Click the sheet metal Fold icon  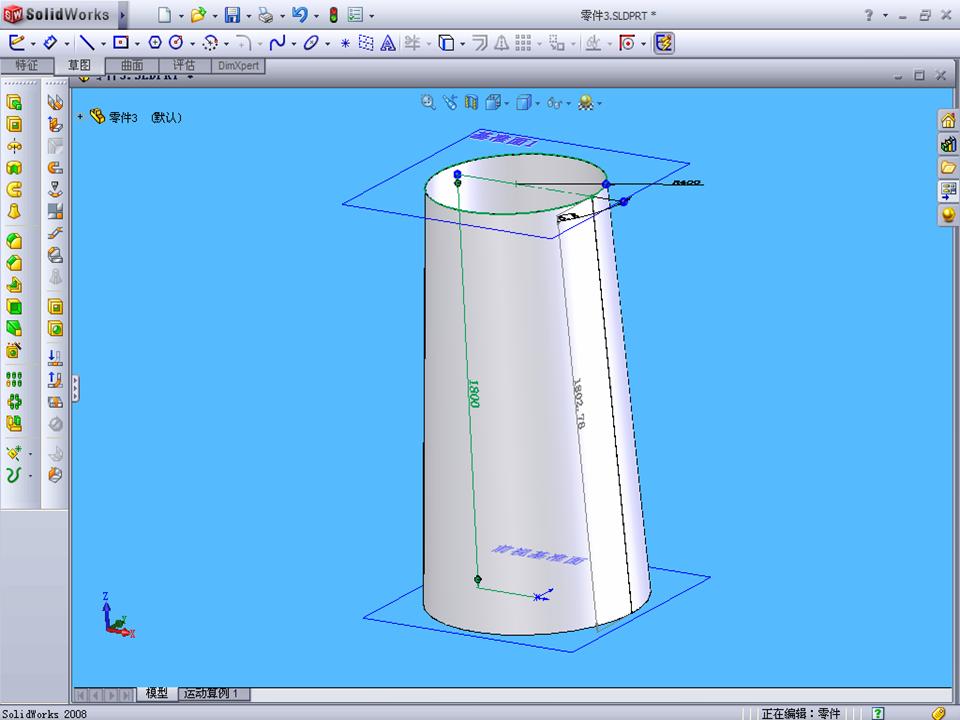(x=55, y=380)
